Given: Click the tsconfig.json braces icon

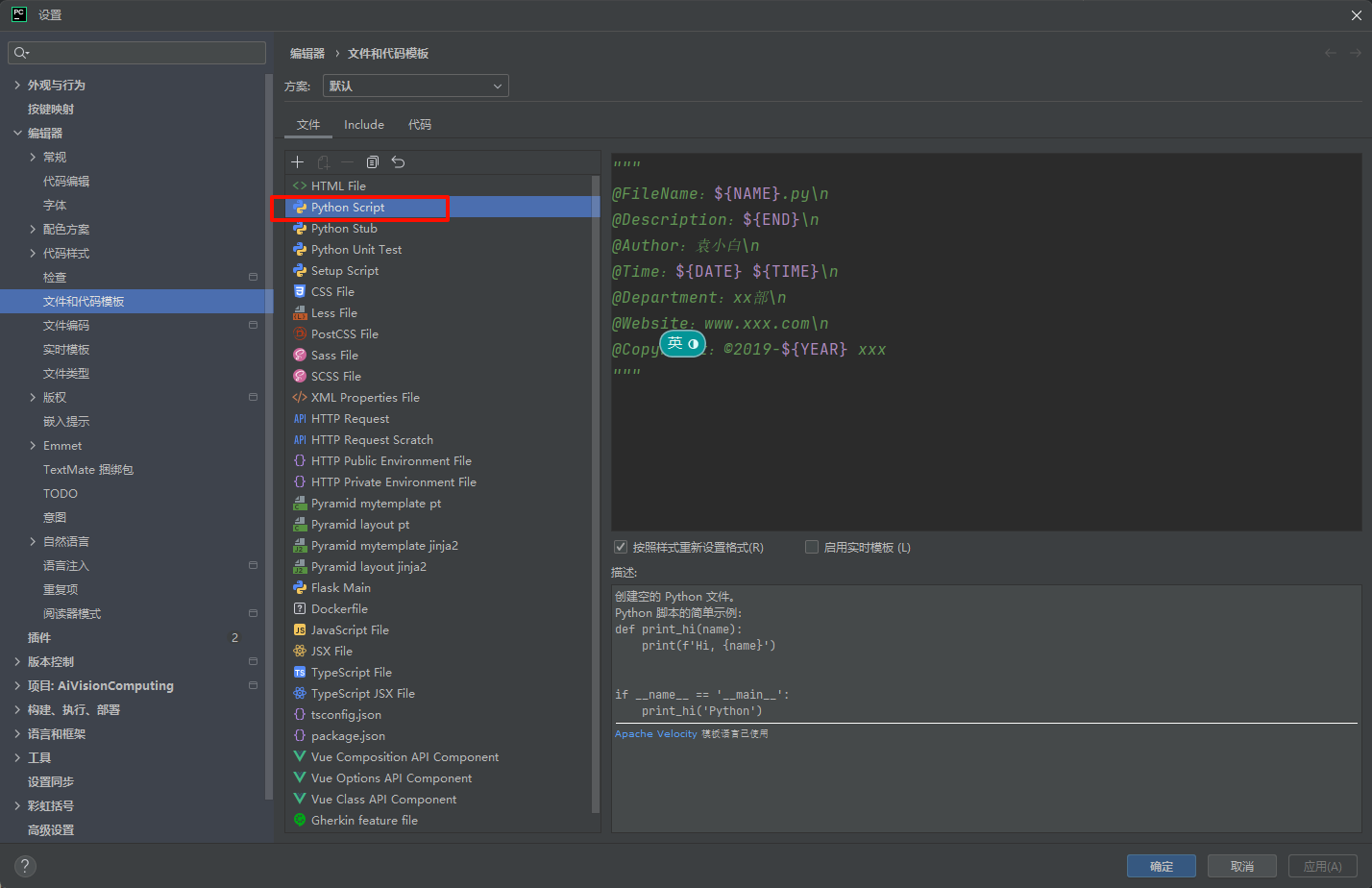Looking at the screenshot, I should point(300,715).
